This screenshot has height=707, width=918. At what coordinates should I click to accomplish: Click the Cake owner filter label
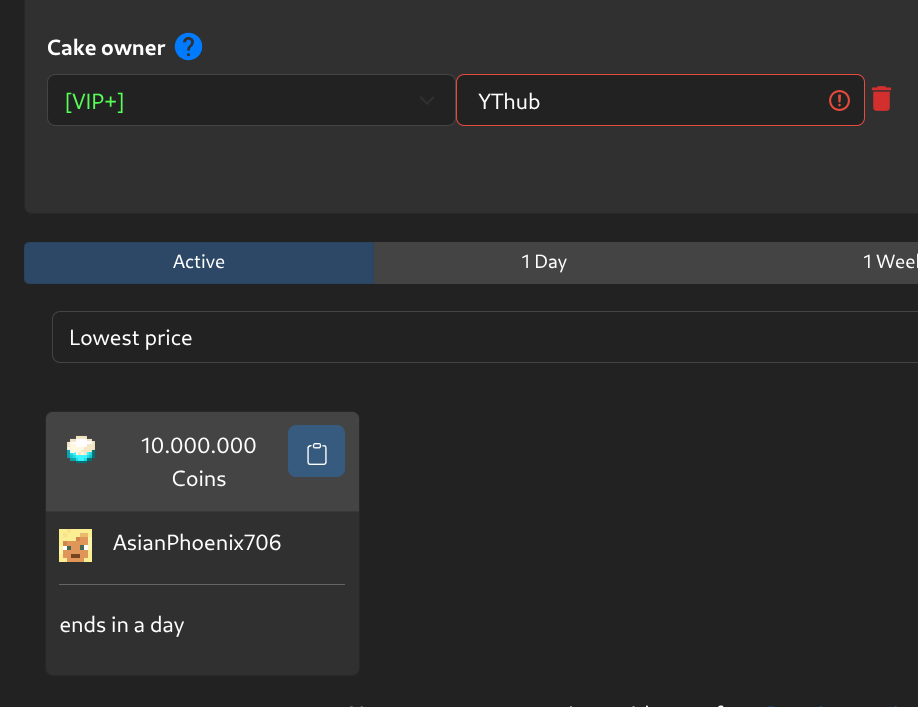105,47
